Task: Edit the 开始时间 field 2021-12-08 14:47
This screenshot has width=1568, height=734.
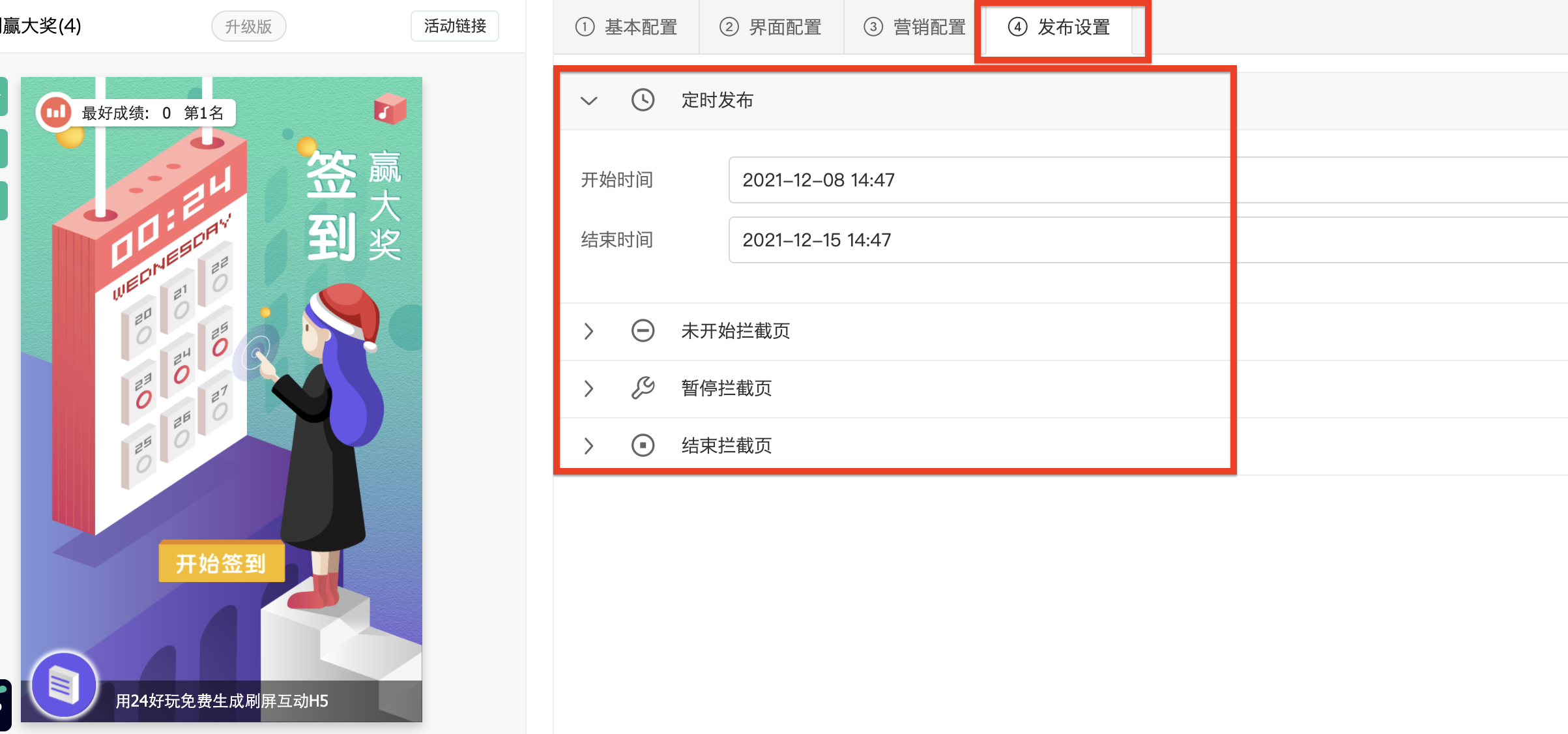Action: (x=1148, y=180)
